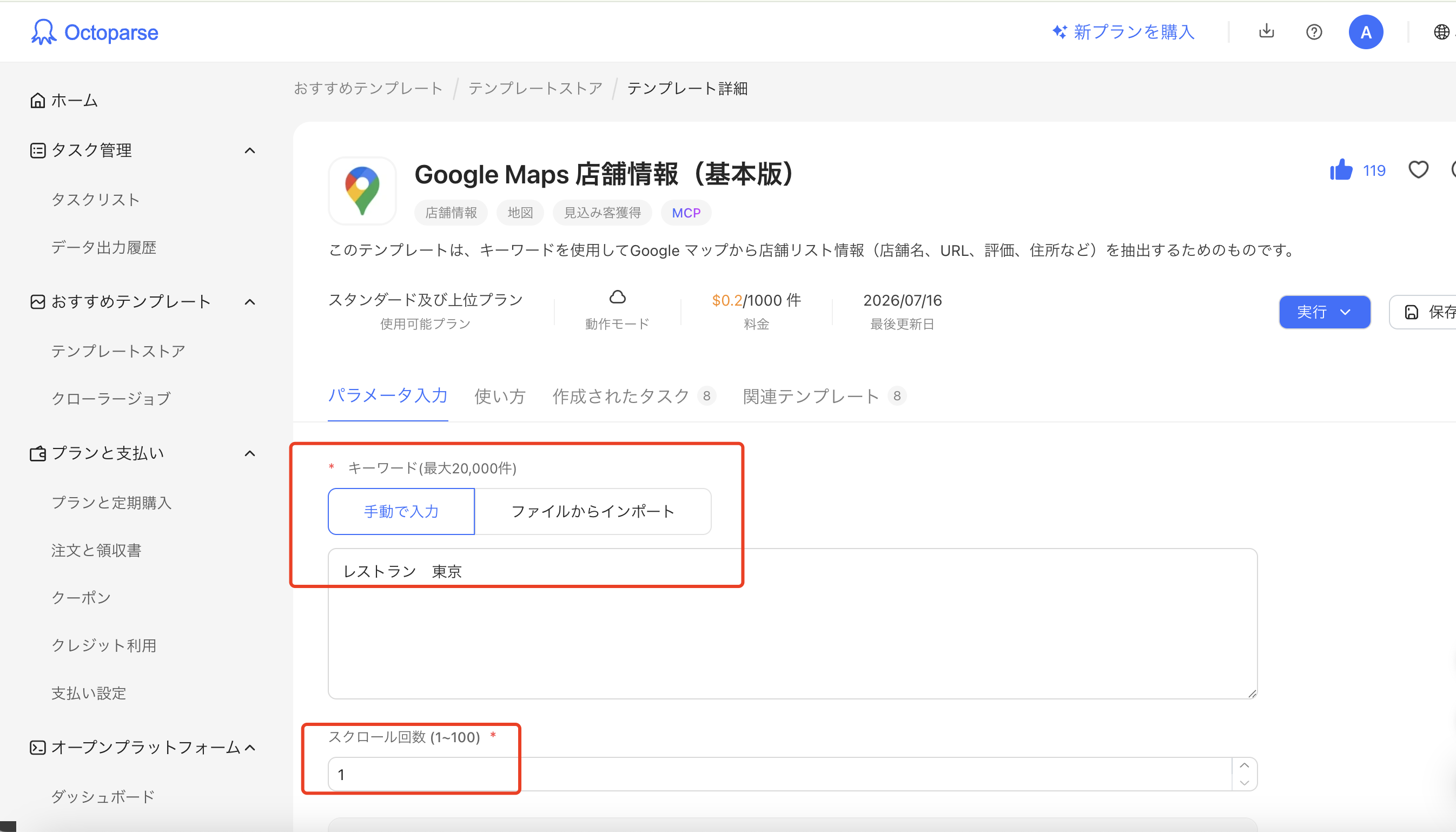Screen dimensions: 1456x832
Task: Switch to パラメータ入力 tab
Action: (388, 395)
